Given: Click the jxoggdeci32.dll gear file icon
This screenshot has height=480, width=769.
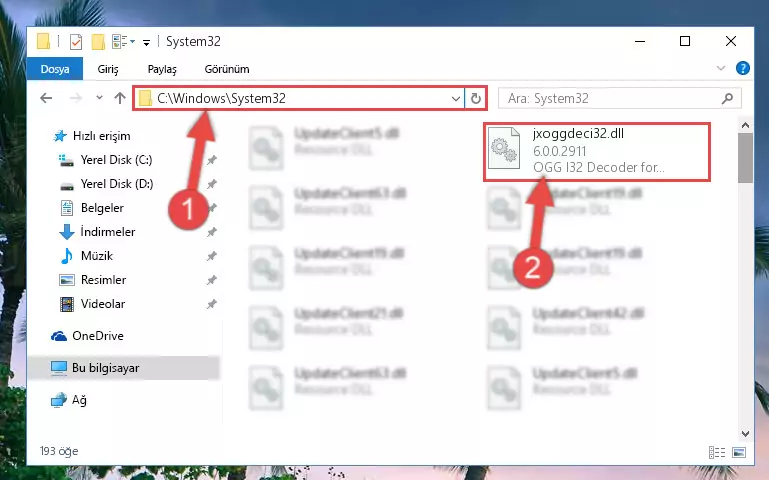Looking at the screenshot, I should pyautogui.click(x=505, y=148).
